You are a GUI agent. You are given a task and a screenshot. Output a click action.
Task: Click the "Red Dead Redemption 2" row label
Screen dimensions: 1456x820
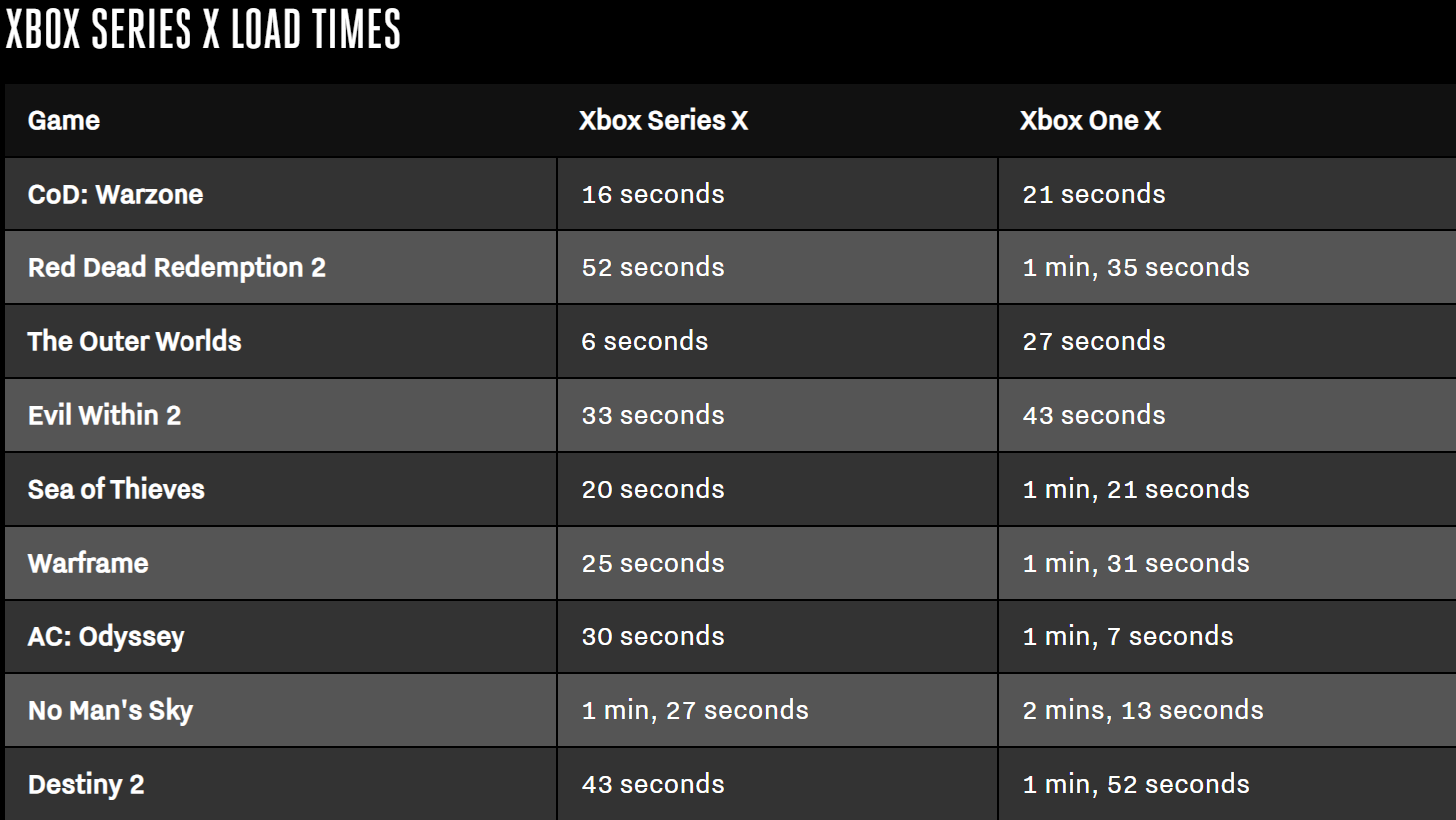coord(177,267)
